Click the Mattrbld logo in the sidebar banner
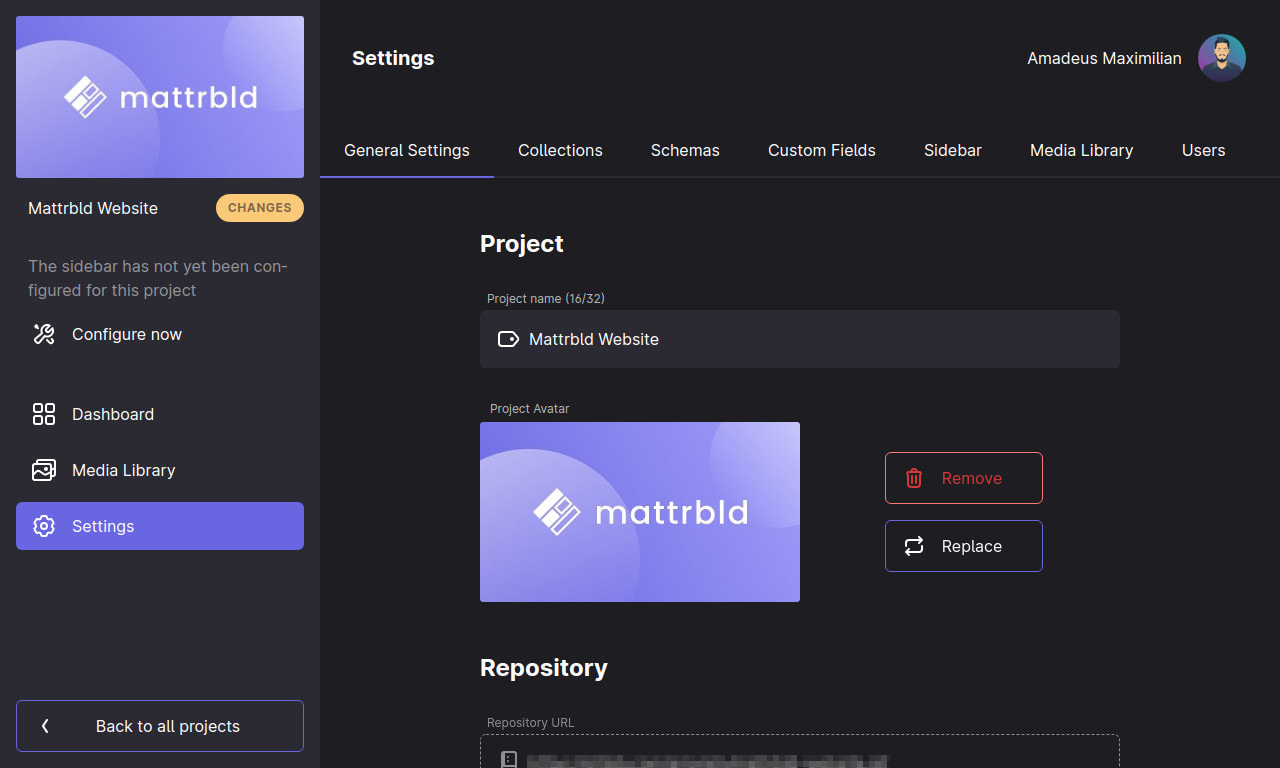 (160, 97)
